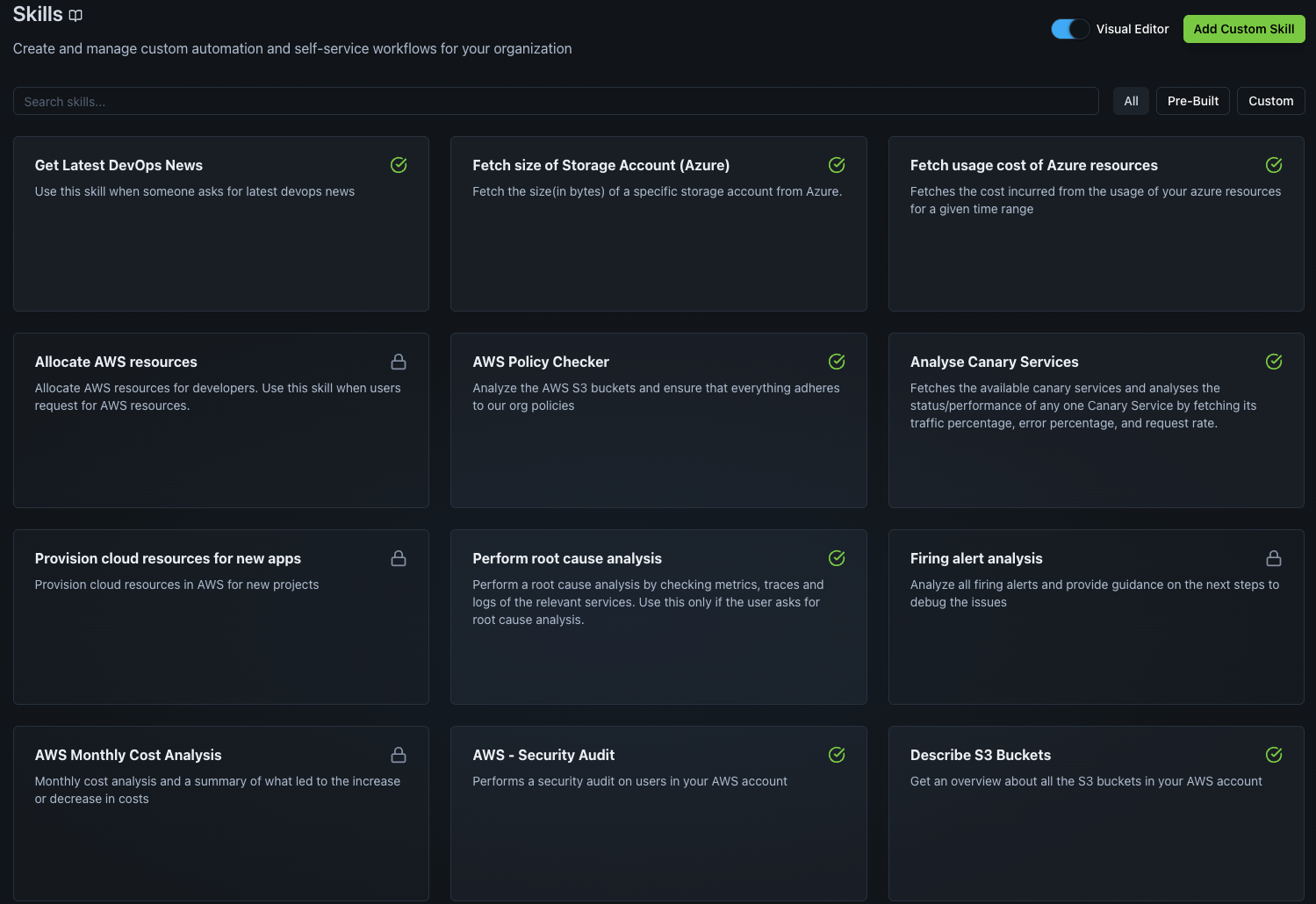Click the green checkmark on Get Latest DevOps News
The image size is (1316, 904).
tap(399, 165)
